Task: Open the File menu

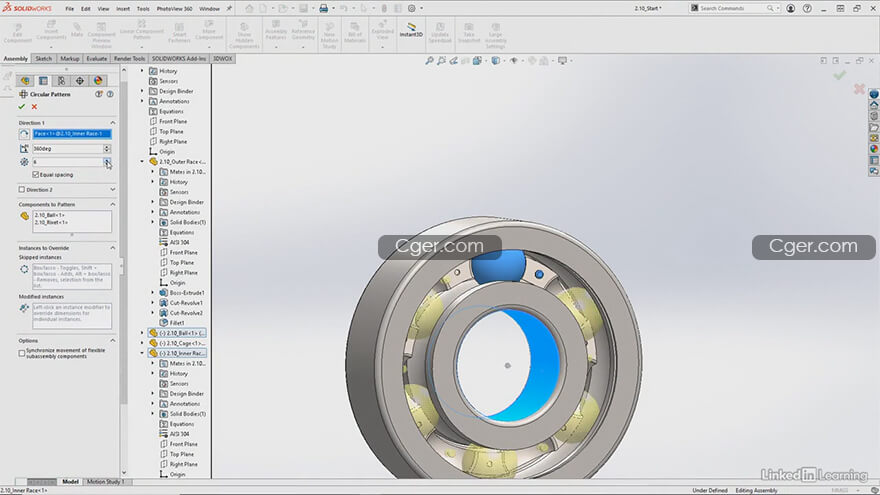Action: click(x=70, y=9)
